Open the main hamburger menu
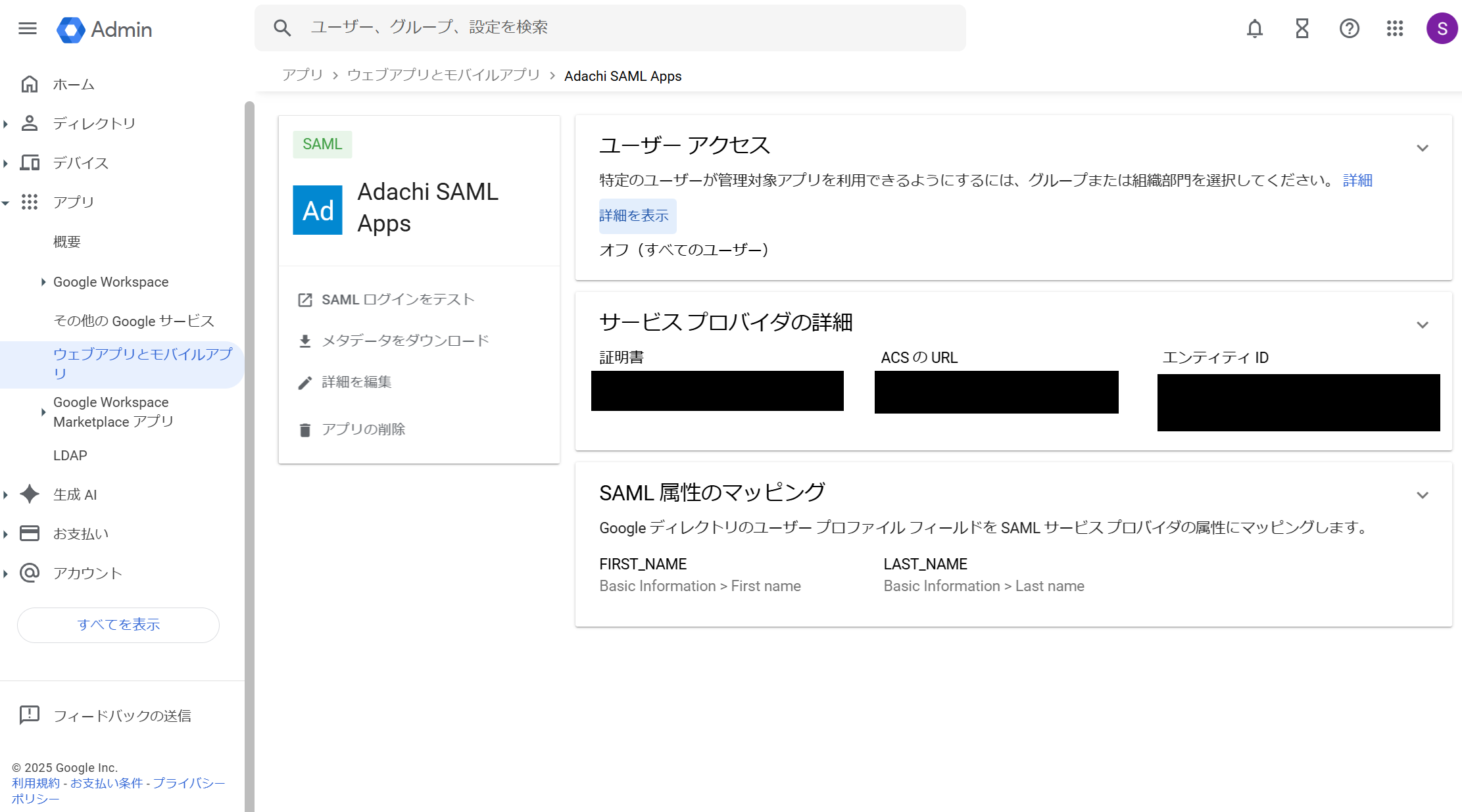This screenshot has width=1462, height=812. click(28, 29)
